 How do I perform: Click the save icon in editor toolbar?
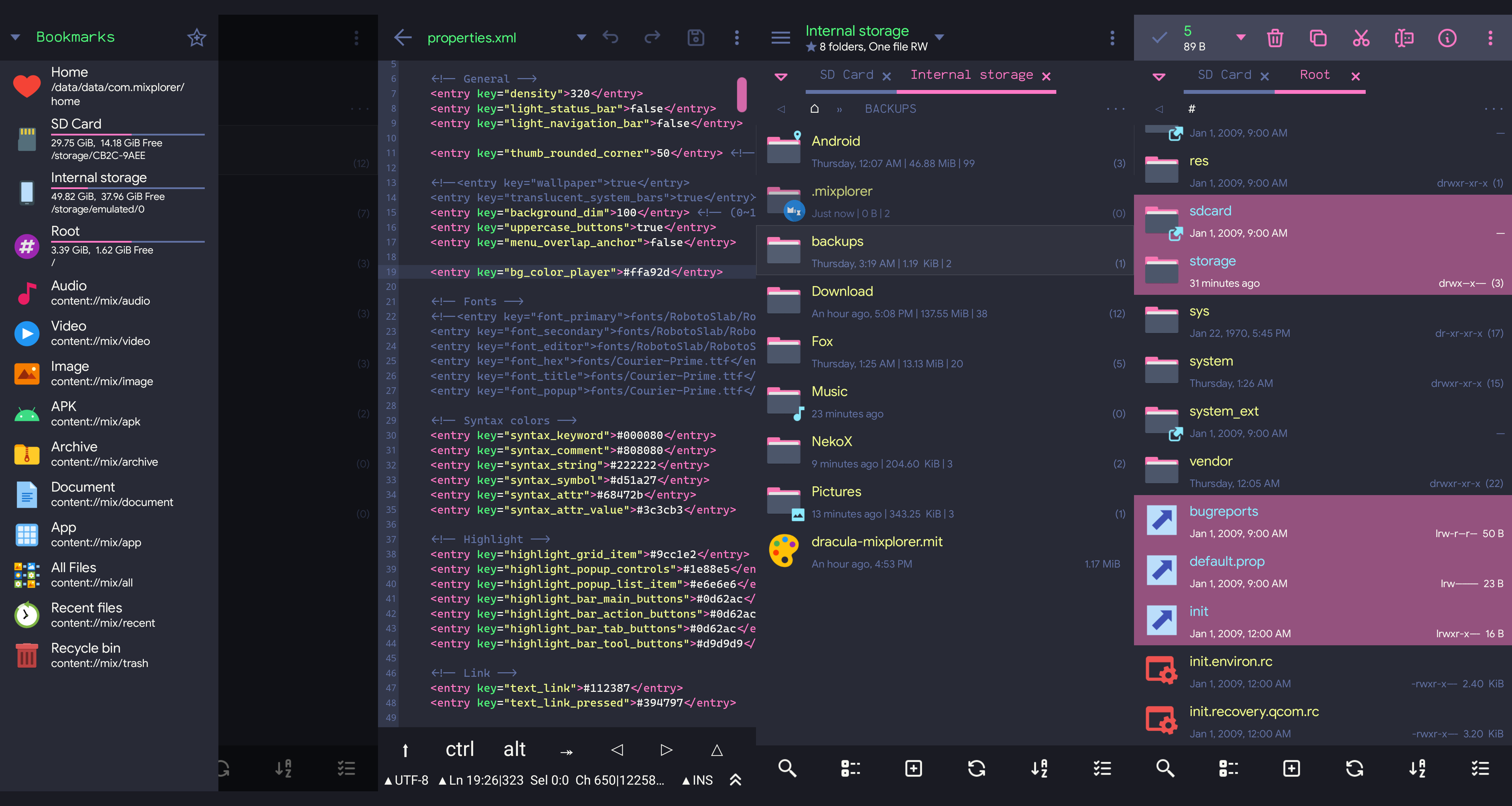click(695, 38)
